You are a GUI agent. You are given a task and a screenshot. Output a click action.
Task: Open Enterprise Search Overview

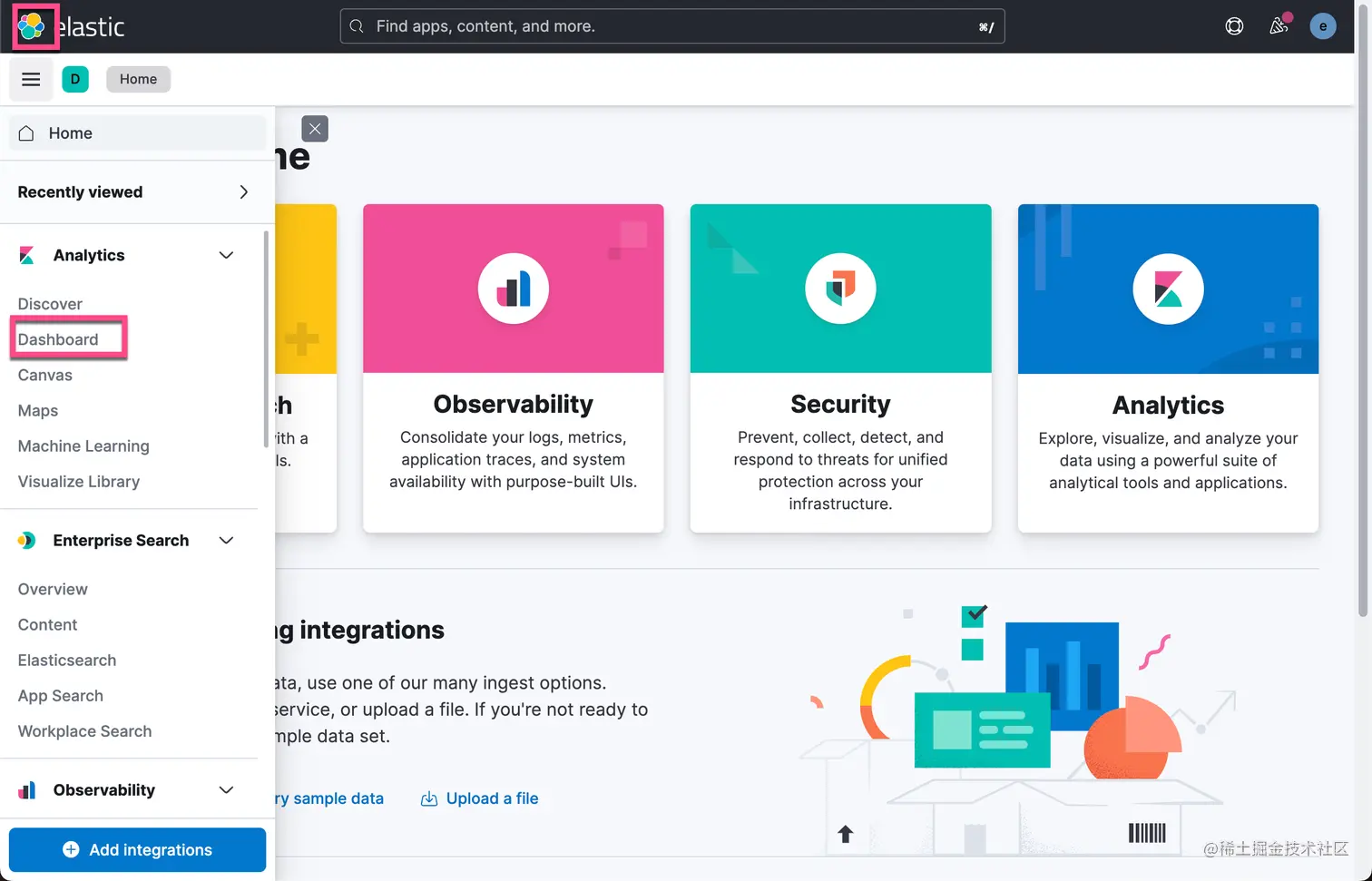click(x=53, y=589)
